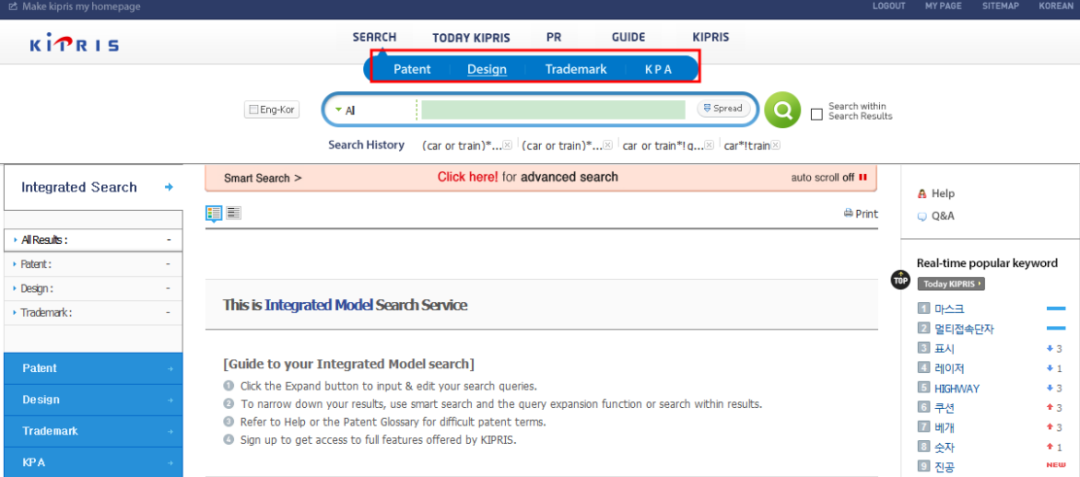
Task: Open SITEMAP link
Action: [1000, 6]
